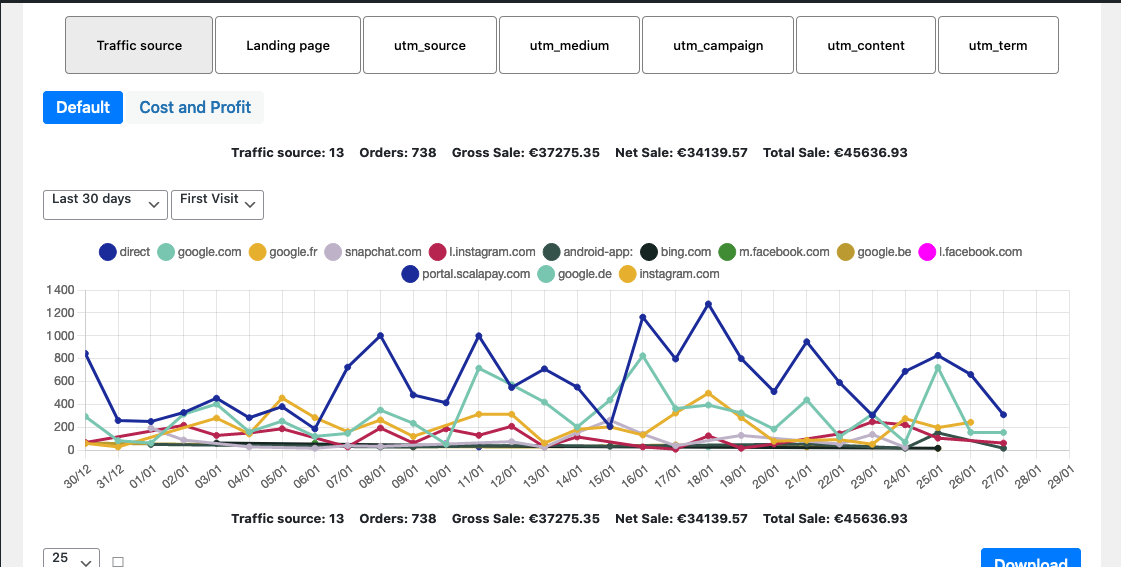This screenshot has height=567, width=1121.
Task: Open the 25 rows-per-page dropdown
Action: (x=71, y=559)
